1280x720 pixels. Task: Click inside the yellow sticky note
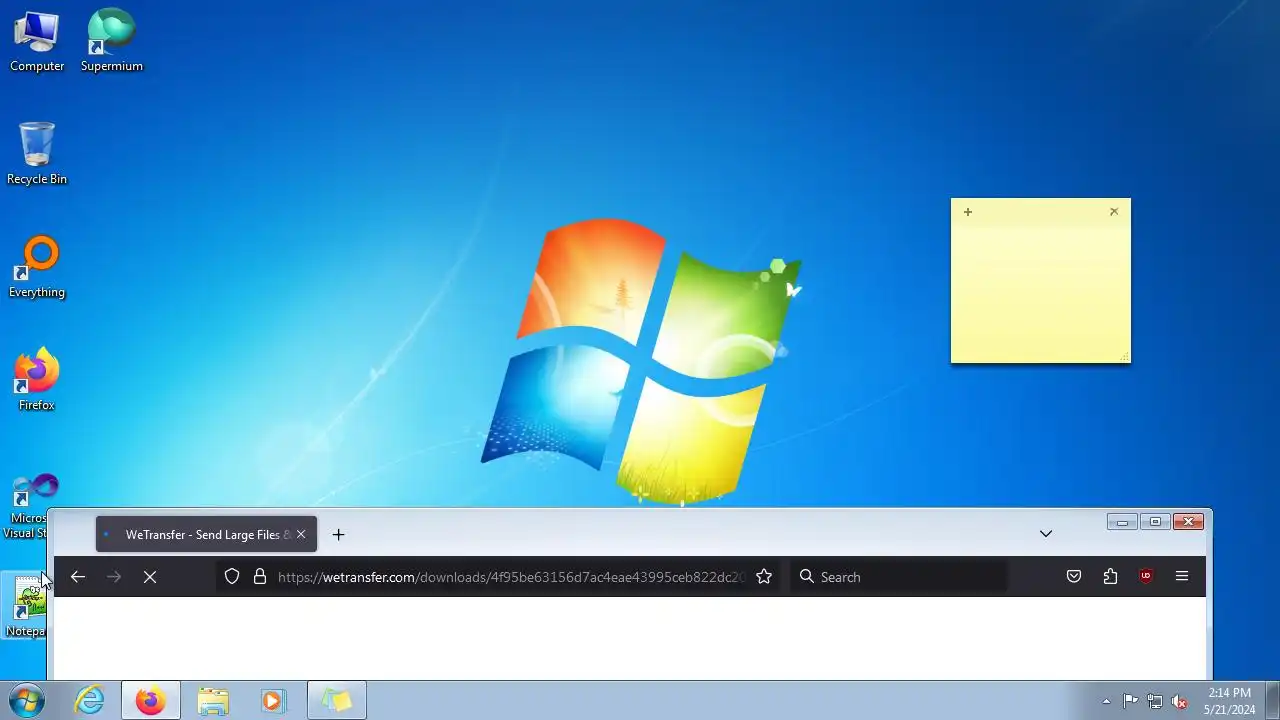(x=1040, y=292)
